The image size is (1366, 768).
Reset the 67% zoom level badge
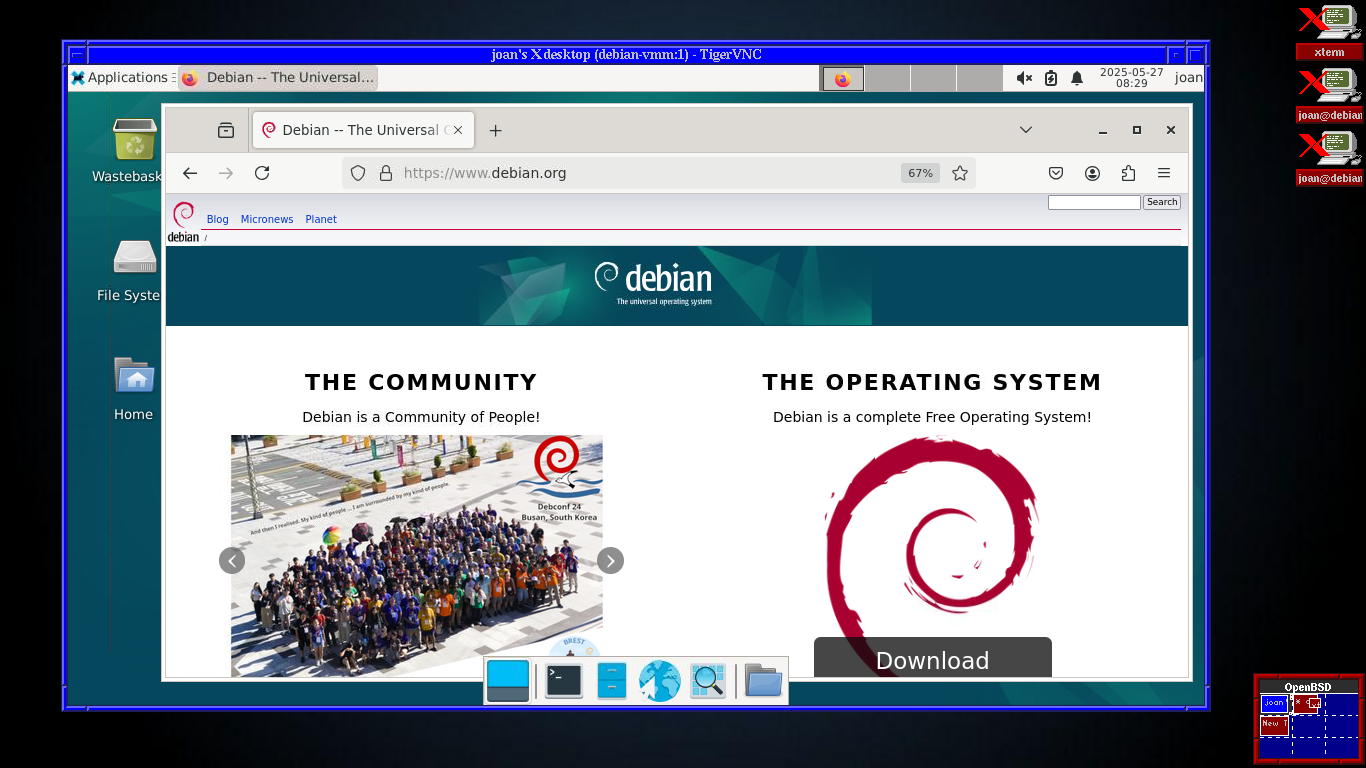click(920, 173)
